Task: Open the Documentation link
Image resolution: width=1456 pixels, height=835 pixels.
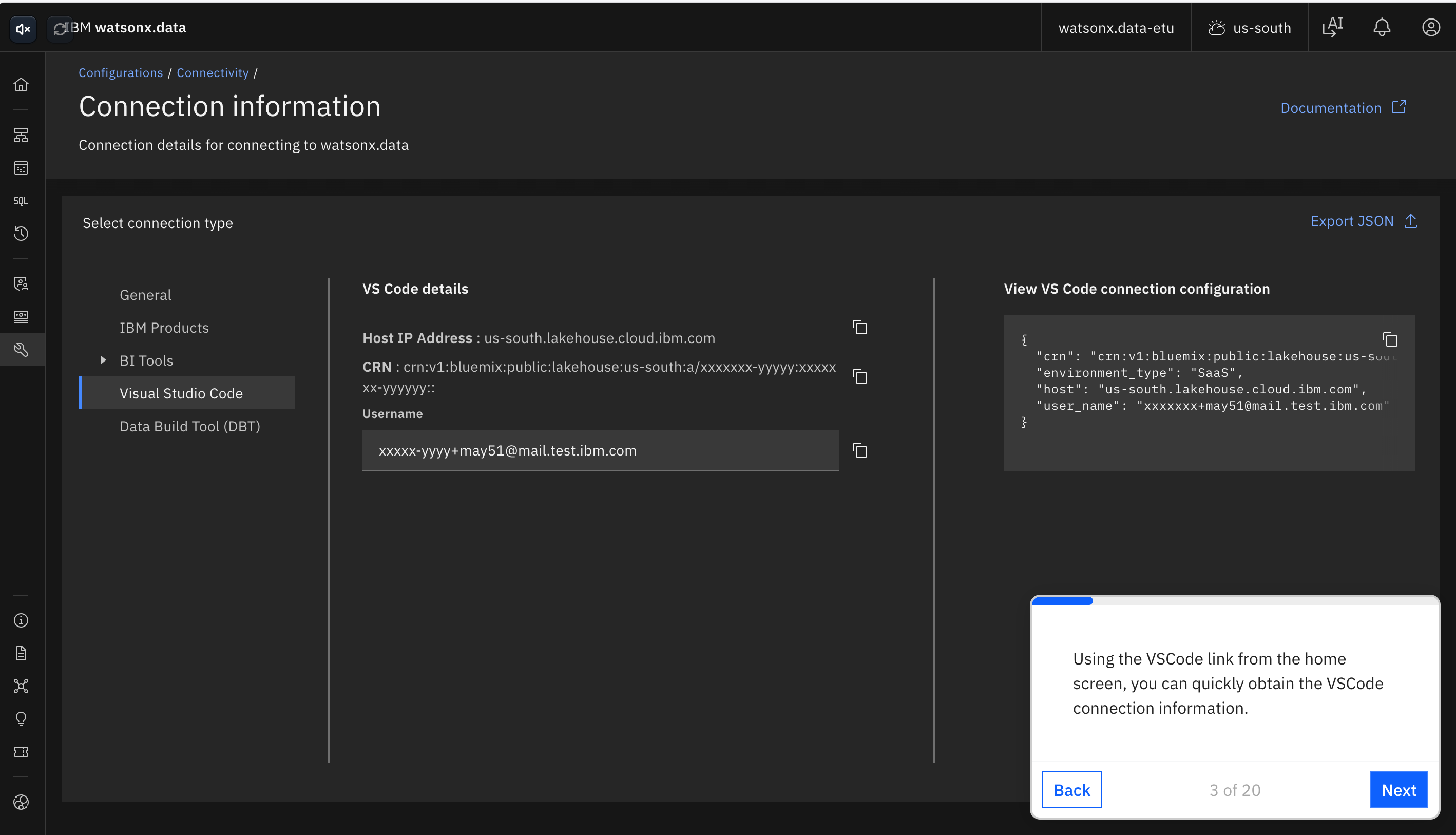Action: click(1331, 108)
